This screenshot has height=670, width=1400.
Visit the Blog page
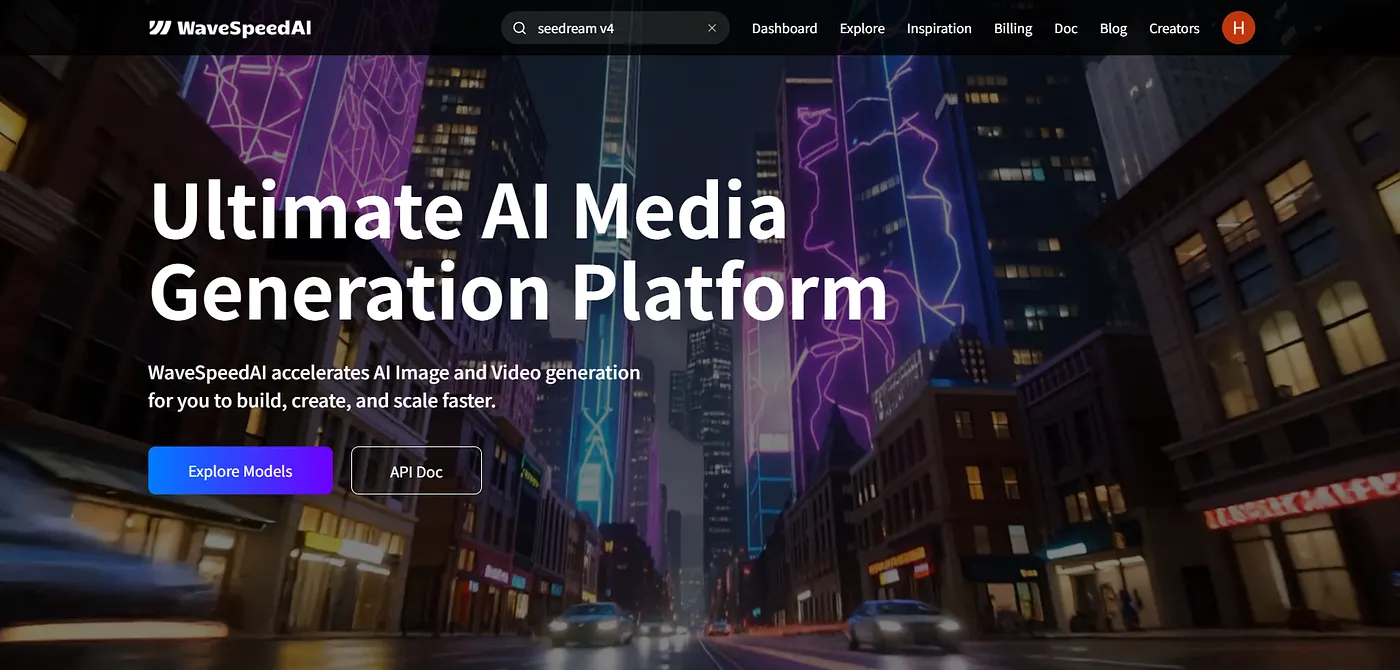(x=1113, y=28)
